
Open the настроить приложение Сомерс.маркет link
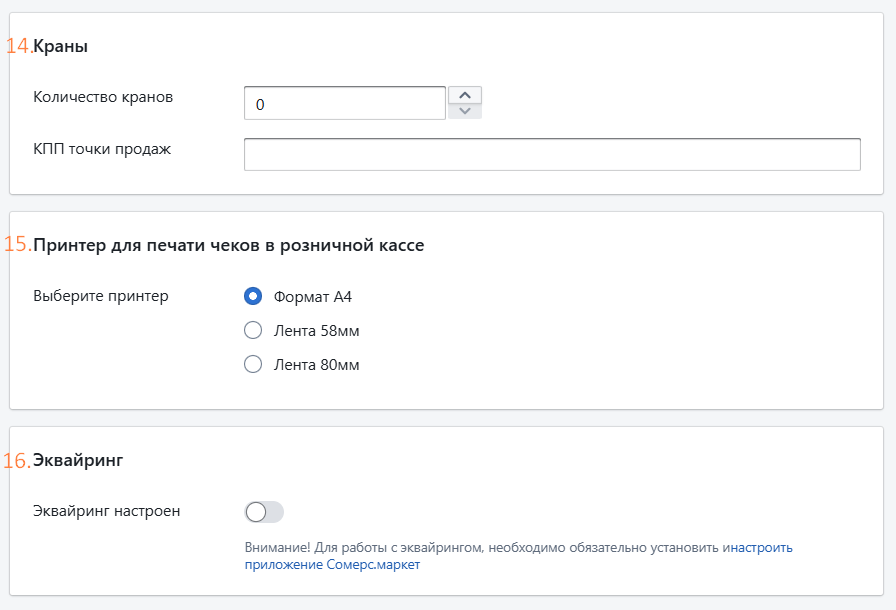coord(518,556)
